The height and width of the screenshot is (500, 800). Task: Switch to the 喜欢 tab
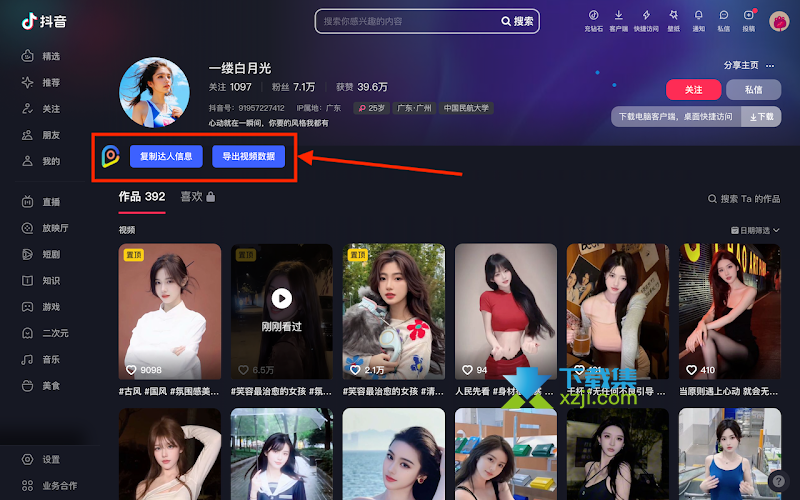coord(197,197)
